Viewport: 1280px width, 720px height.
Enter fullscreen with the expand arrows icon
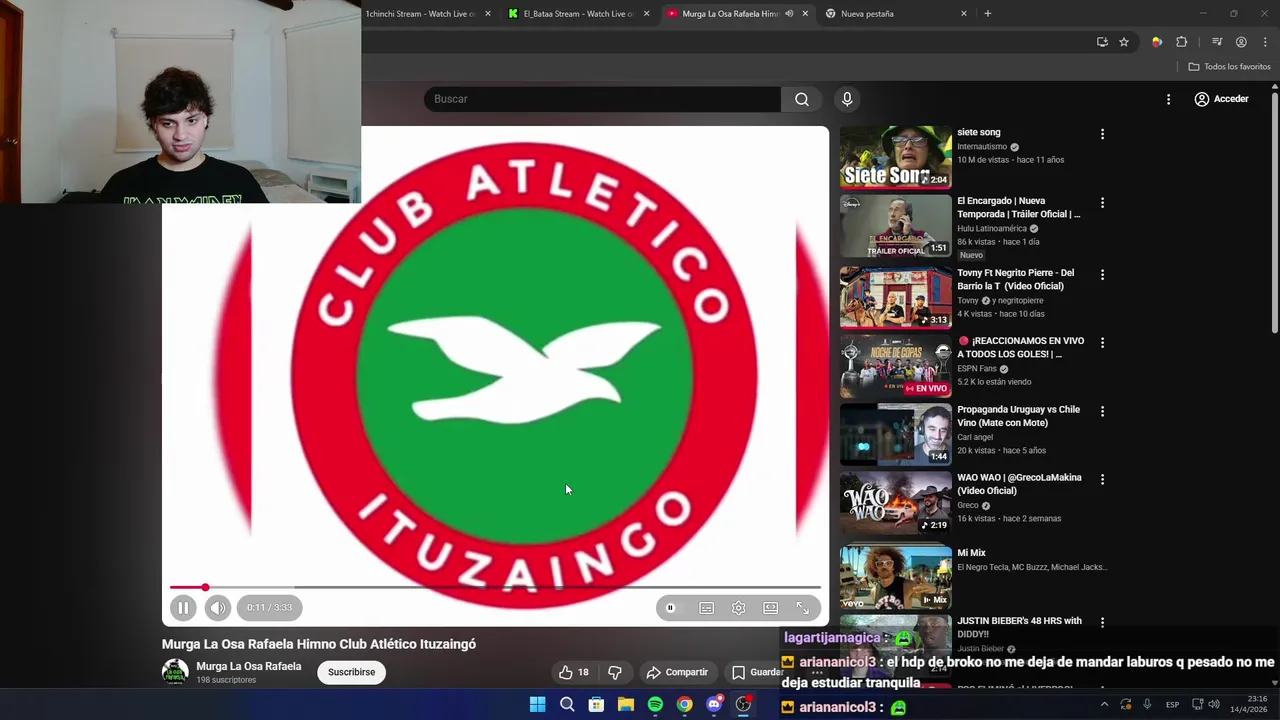pyautogui.click(x=802, y=608)
